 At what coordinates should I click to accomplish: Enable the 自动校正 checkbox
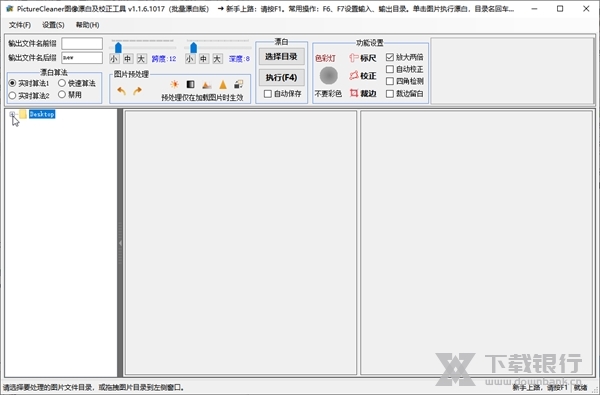[390, 69]
